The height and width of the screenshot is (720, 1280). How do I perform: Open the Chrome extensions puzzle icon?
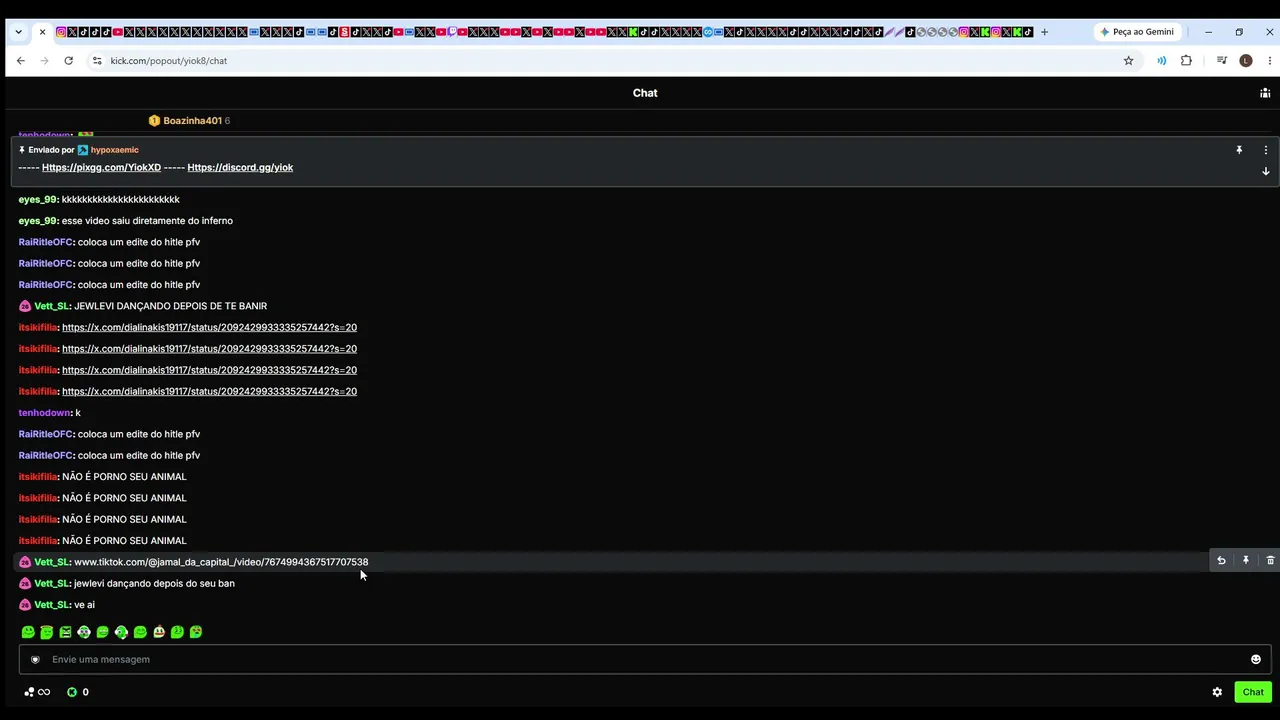(x=1186, y=61)
